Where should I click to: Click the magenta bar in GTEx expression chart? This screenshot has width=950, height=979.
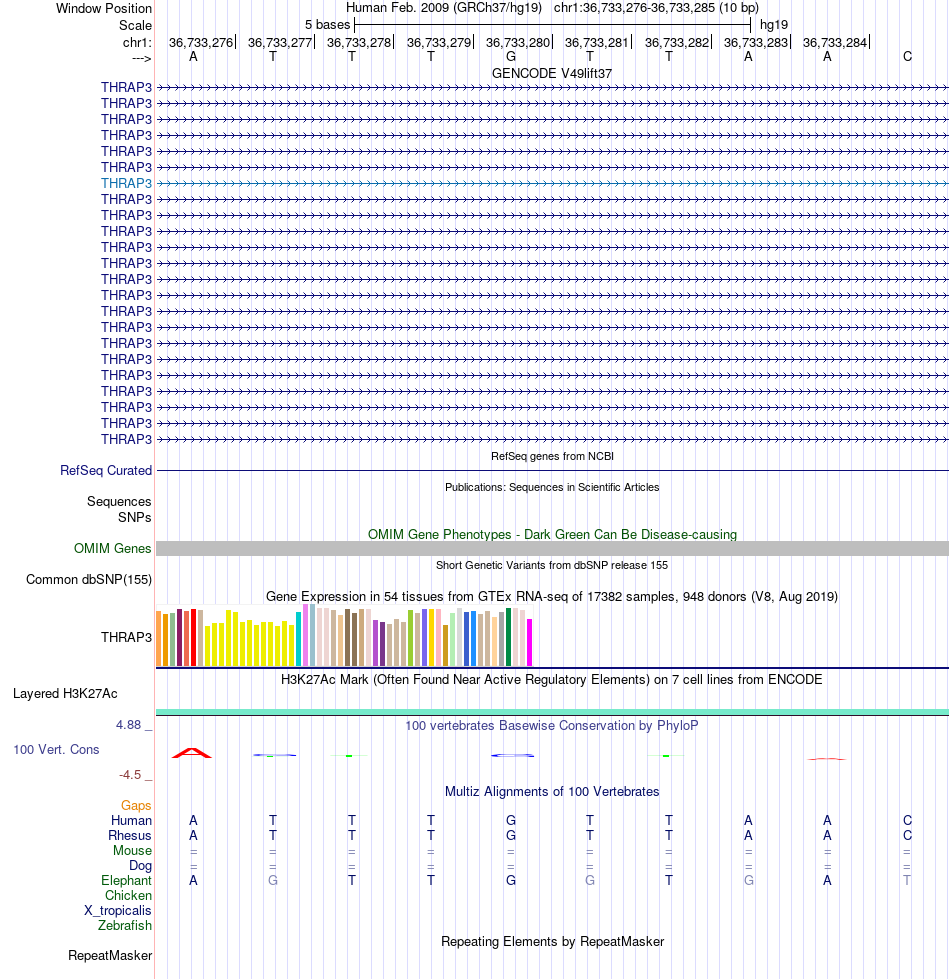point(529,642)
